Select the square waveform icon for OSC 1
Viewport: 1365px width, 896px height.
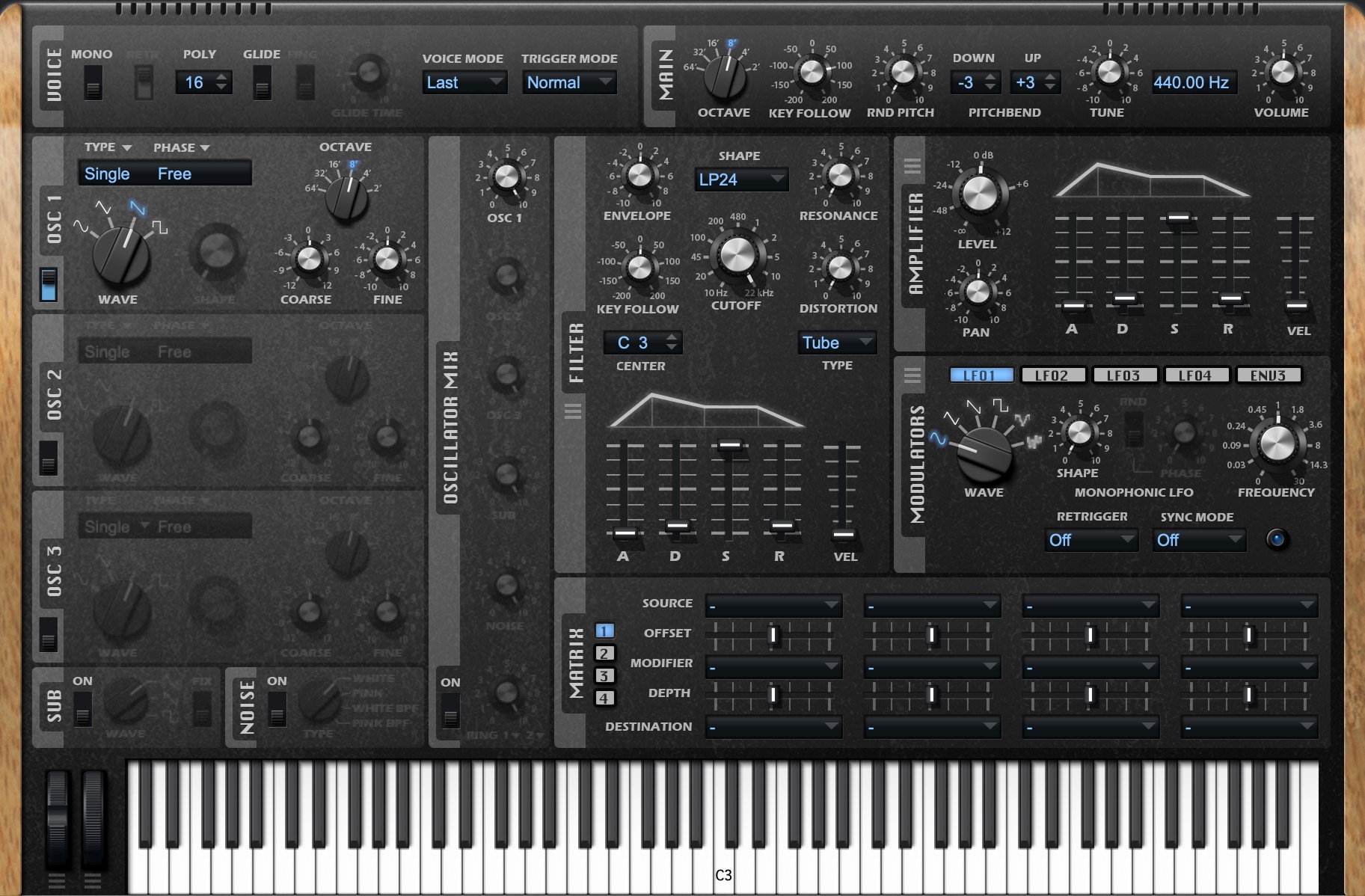pyautogui.click(x=160, y=227)
